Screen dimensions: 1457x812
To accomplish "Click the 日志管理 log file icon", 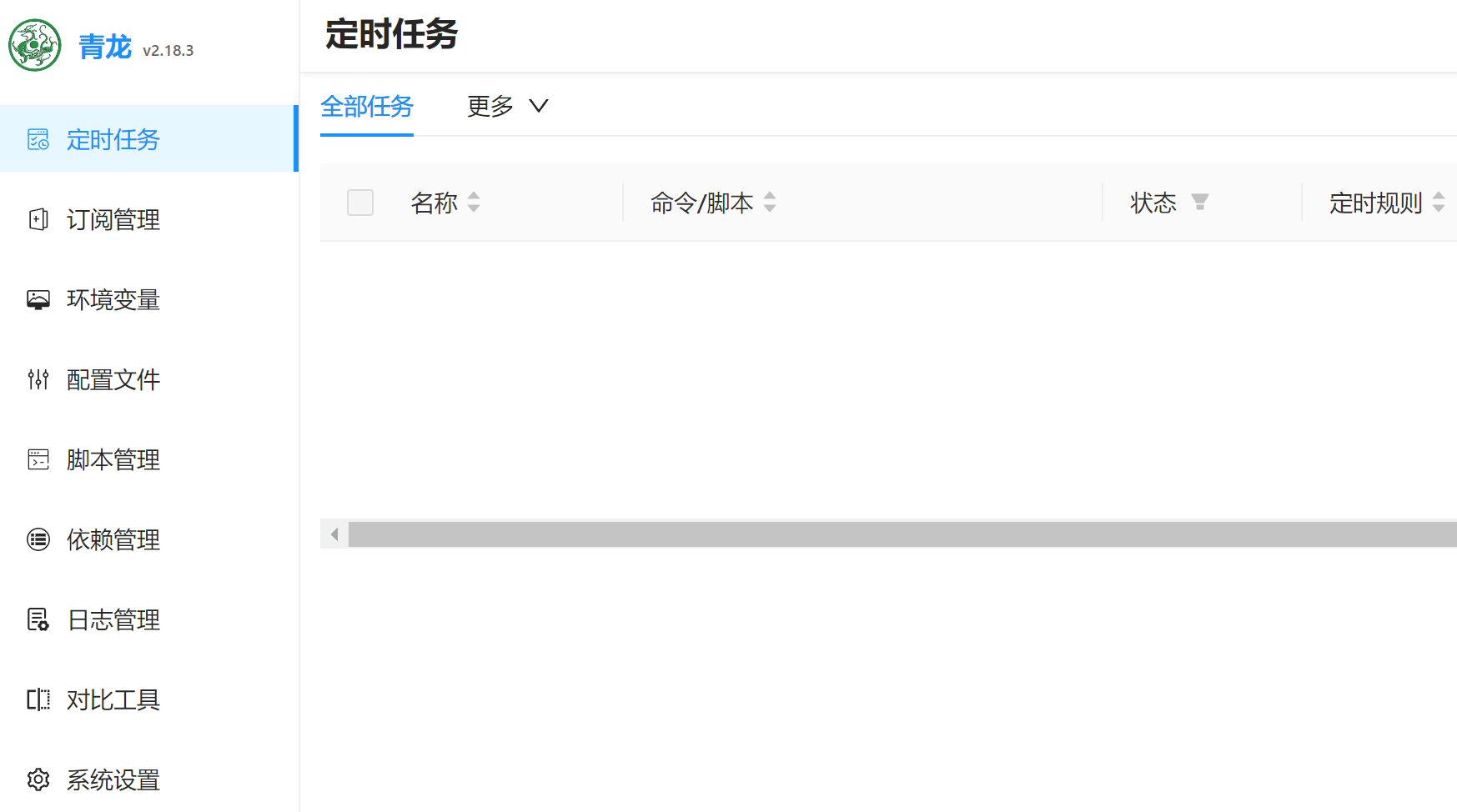I will 38,619.
